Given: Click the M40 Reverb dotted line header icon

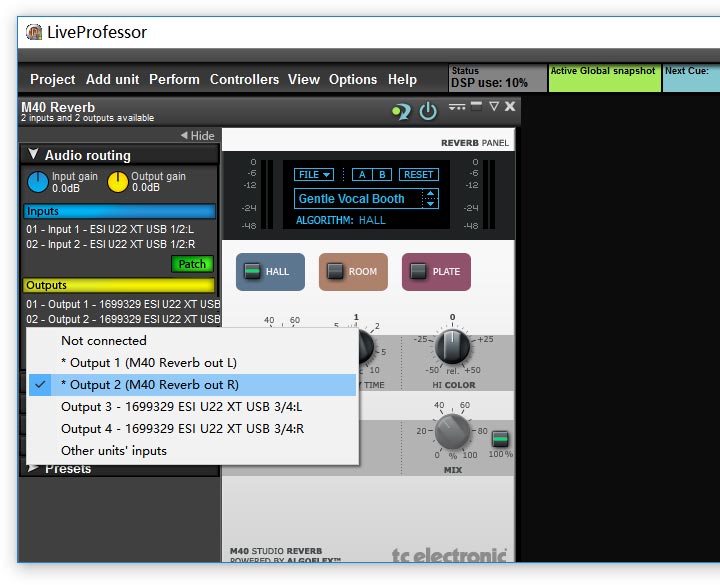Looking at the screenshot, I should 457,107.
